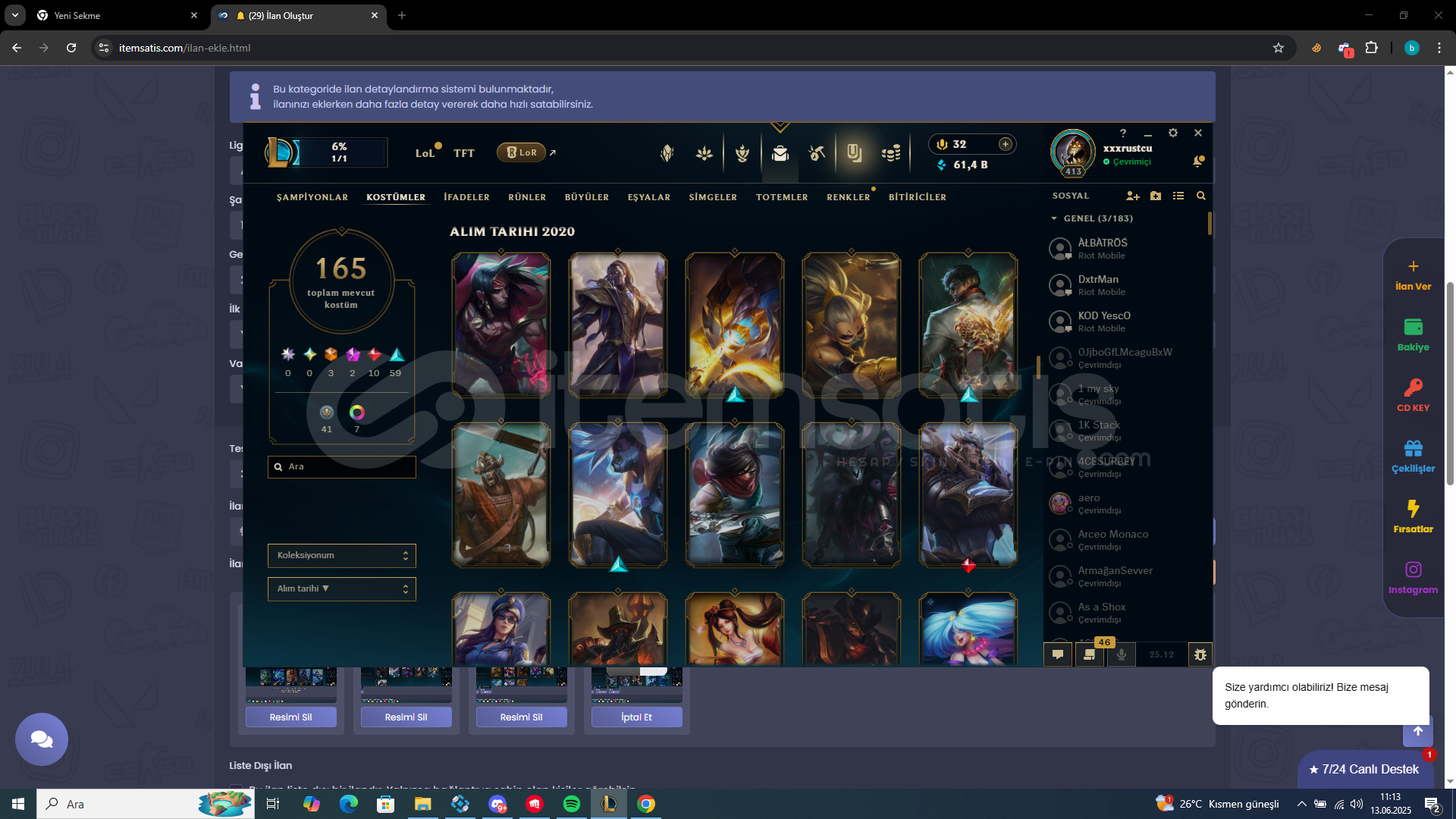This screenshot has height=819, width=1456.
Task: Filter by legacy skins icon showing 41
Action: coord(327,413)
